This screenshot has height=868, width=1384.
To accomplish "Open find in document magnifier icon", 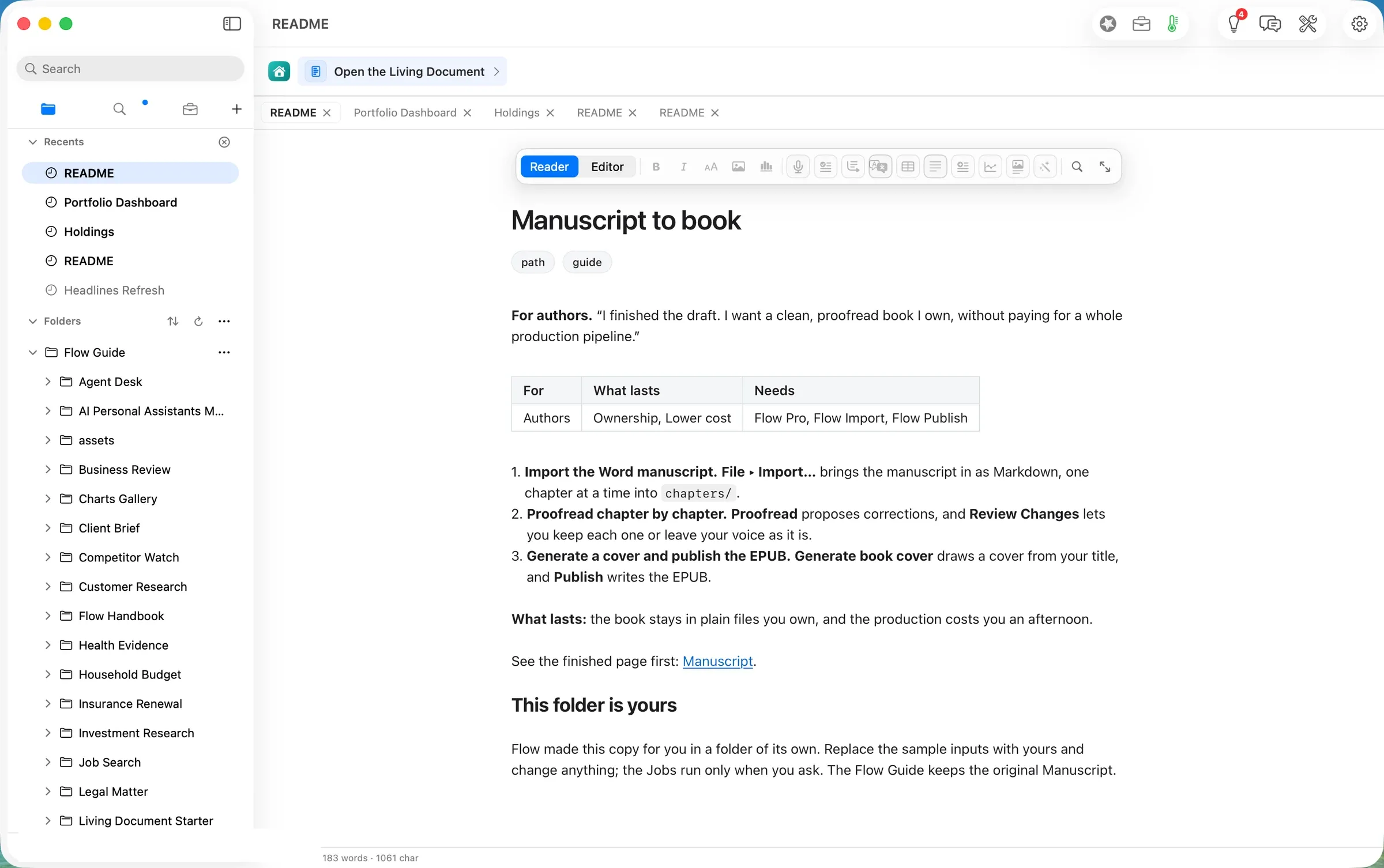I will [x=1077, y=167].
